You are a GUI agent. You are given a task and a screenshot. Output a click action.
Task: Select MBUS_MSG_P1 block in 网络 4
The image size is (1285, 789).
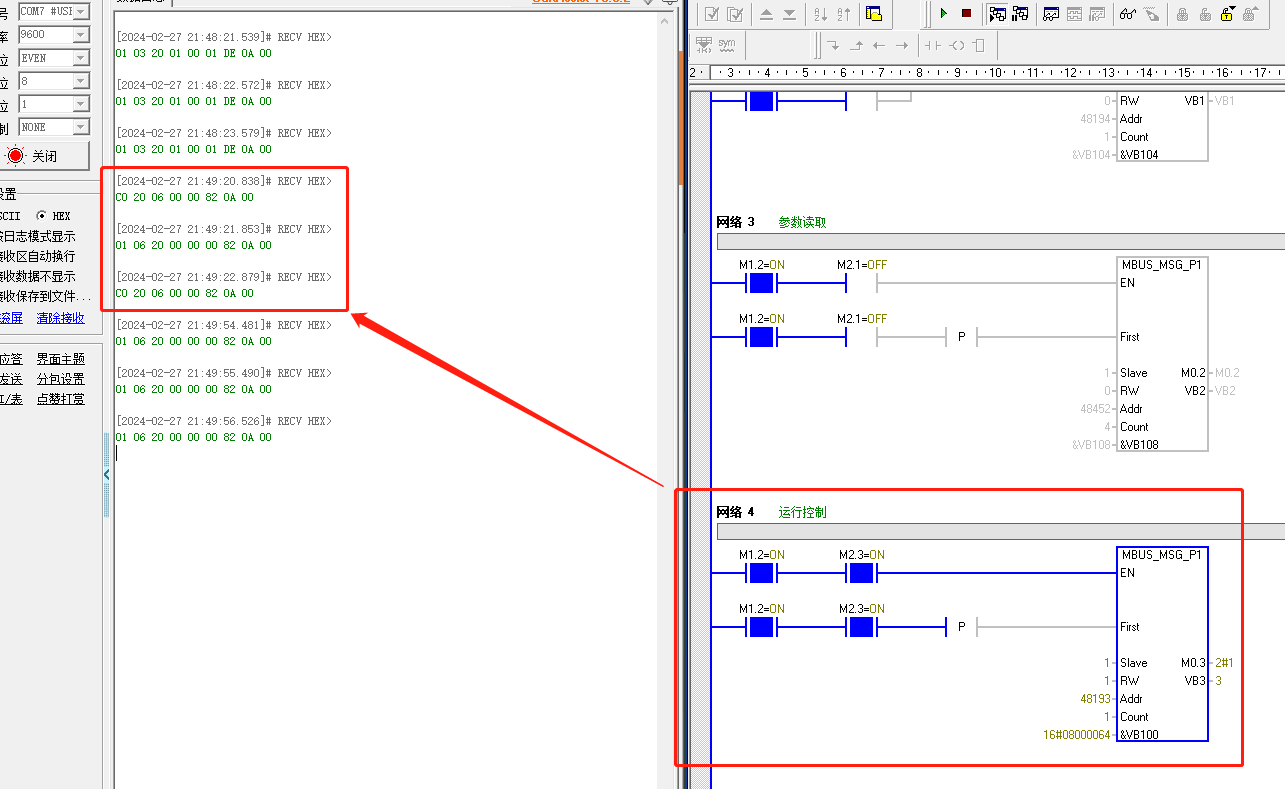click(1161, 554)
